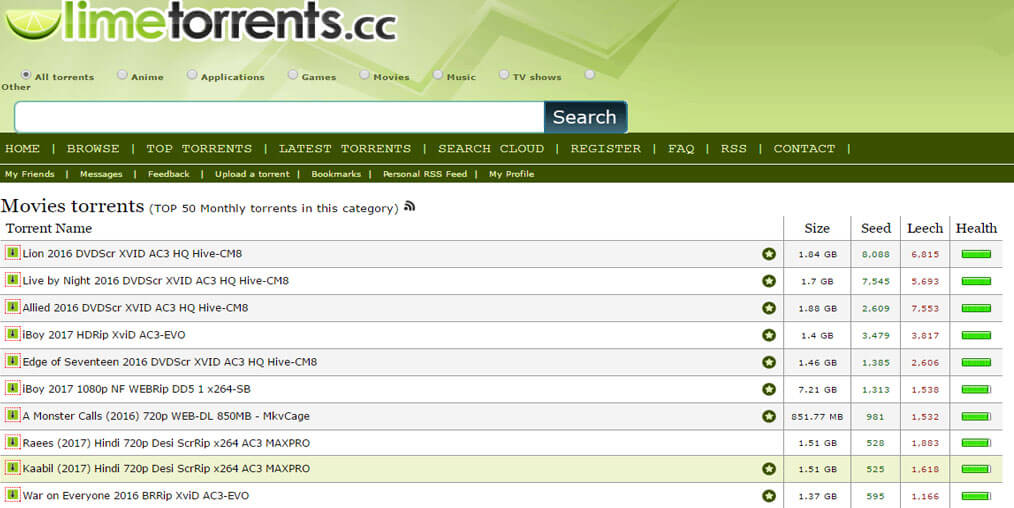This screenshot has height=508, width=1014.
Task: Click health bar for Kaabil (2017) row
Action: (976, 469)
